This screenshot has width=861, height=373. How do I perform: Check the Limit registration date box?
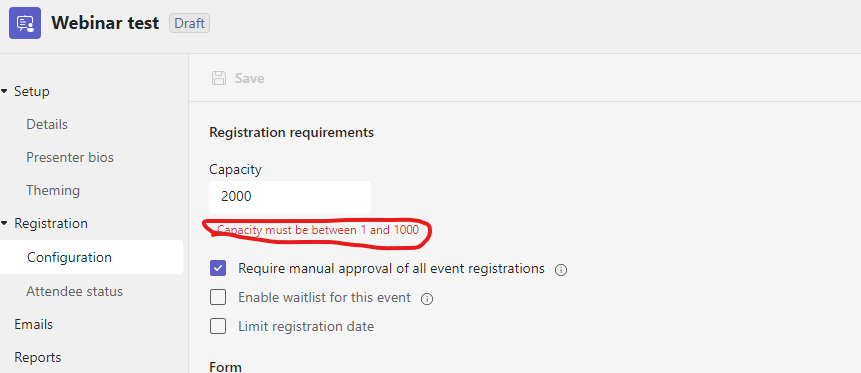pyautogui.click(x=218, y=327)
